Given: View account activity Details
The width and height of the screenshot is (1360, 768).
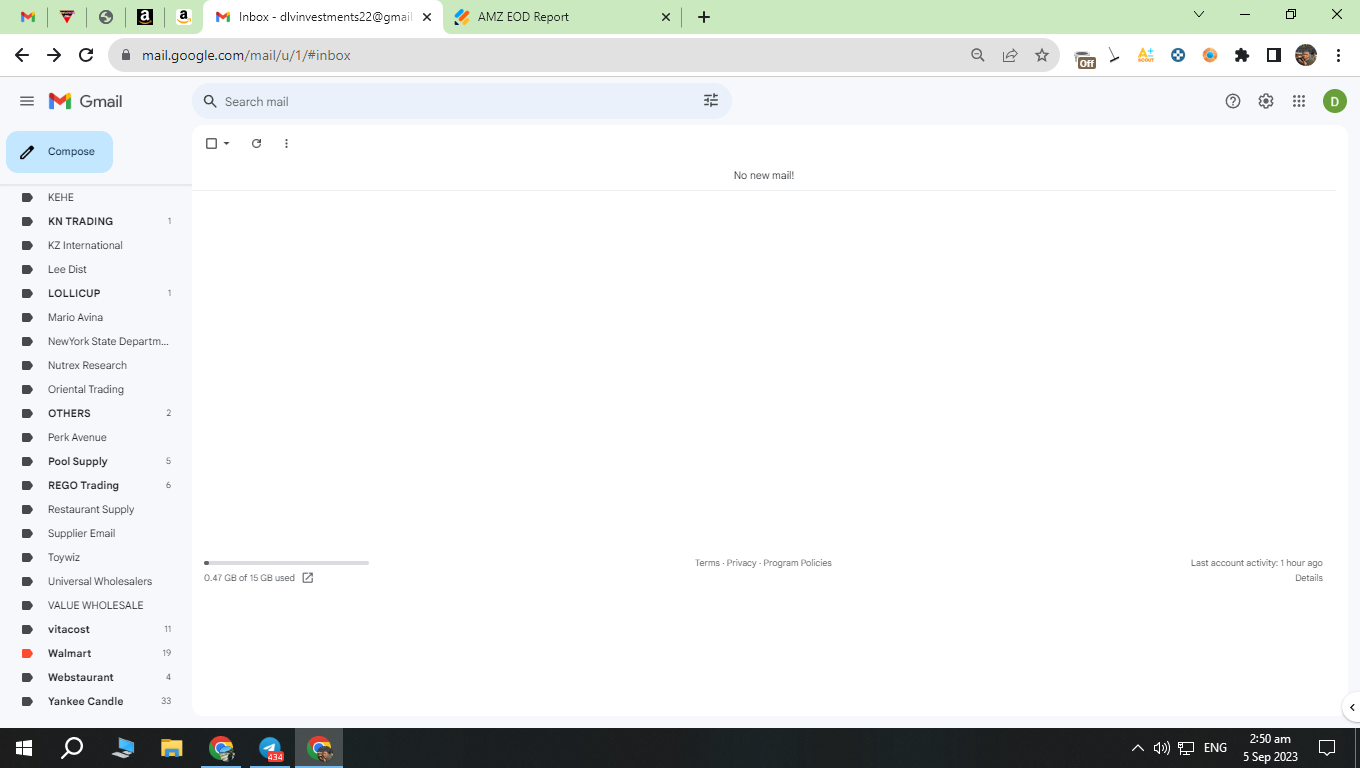Looking at the screenshot, I should tap(1309, 578).
